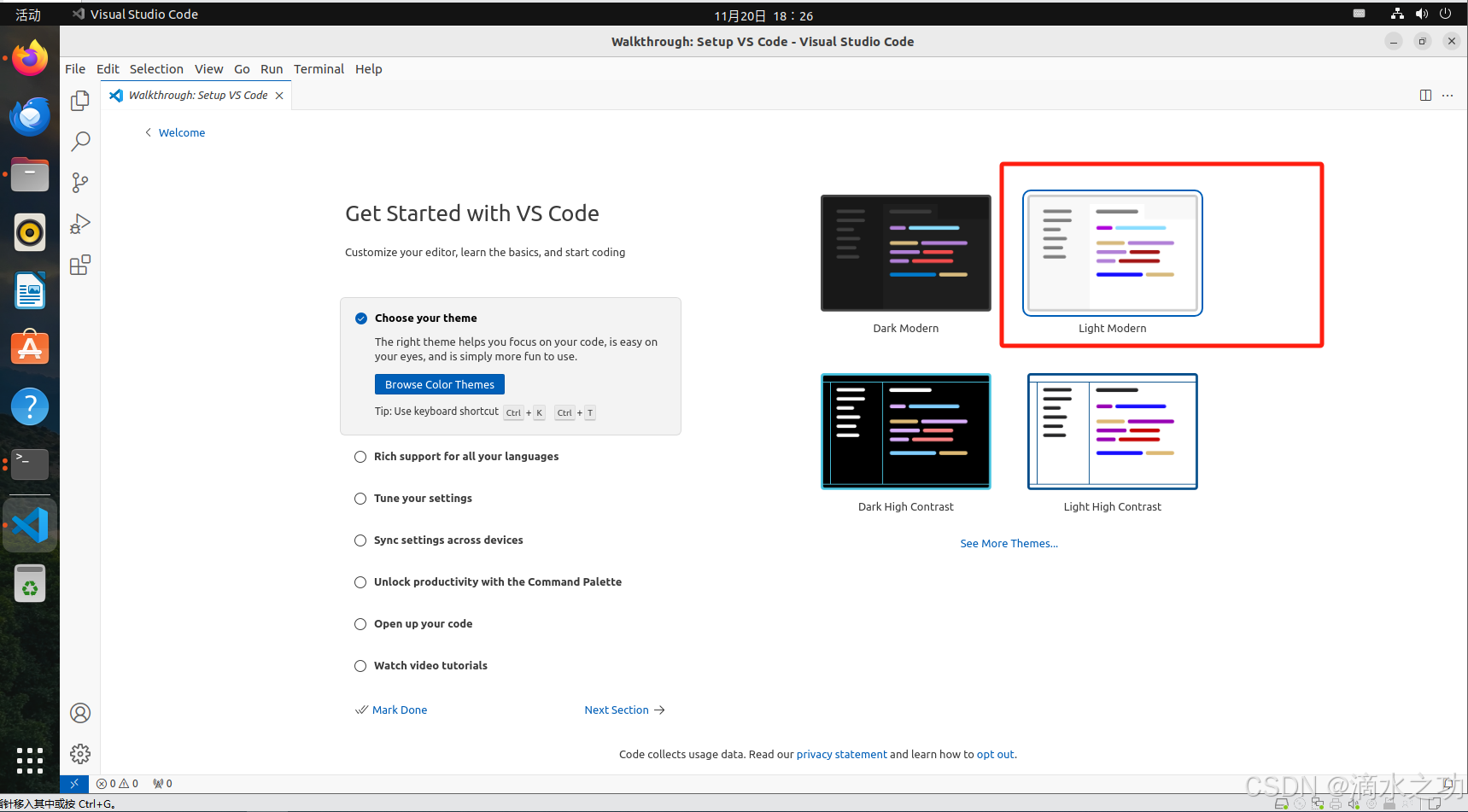Select the Choose your theme step

[511, 366]
